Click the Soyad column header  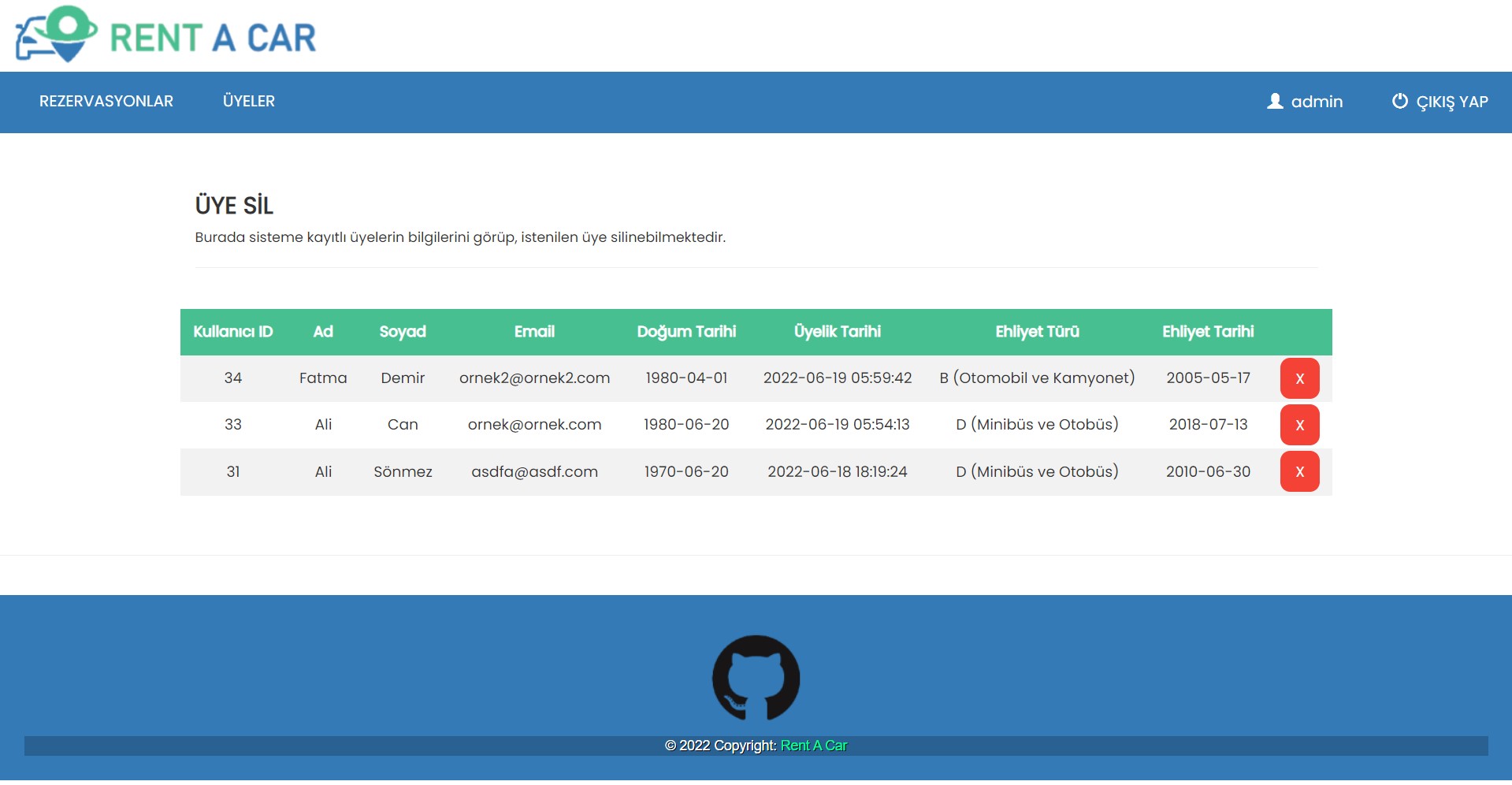[x=403, y=332]
